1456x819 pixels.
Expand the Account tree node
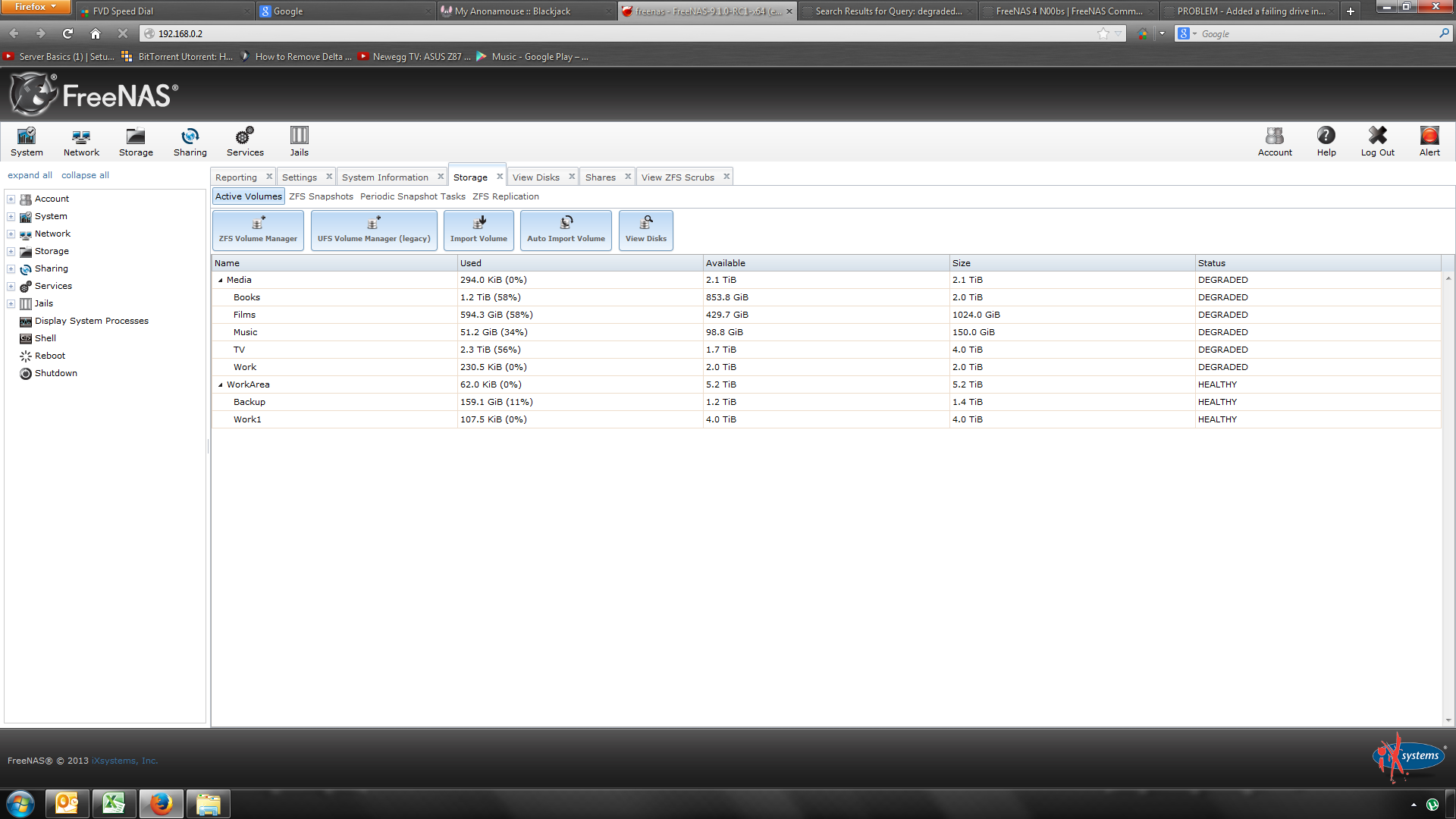click(11, 199)
